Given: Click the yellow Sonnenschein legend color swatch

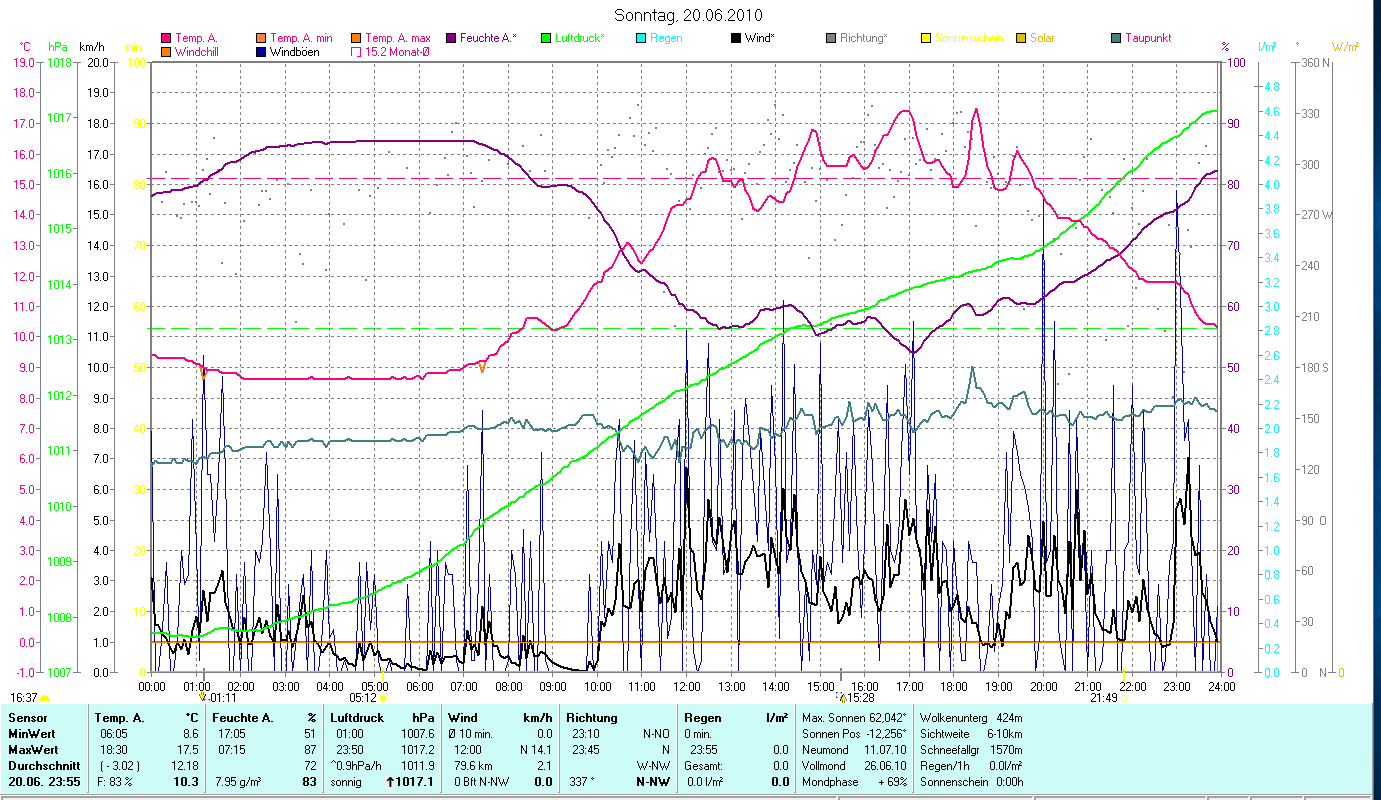Looking at the screenshot, I should (926, 38).
